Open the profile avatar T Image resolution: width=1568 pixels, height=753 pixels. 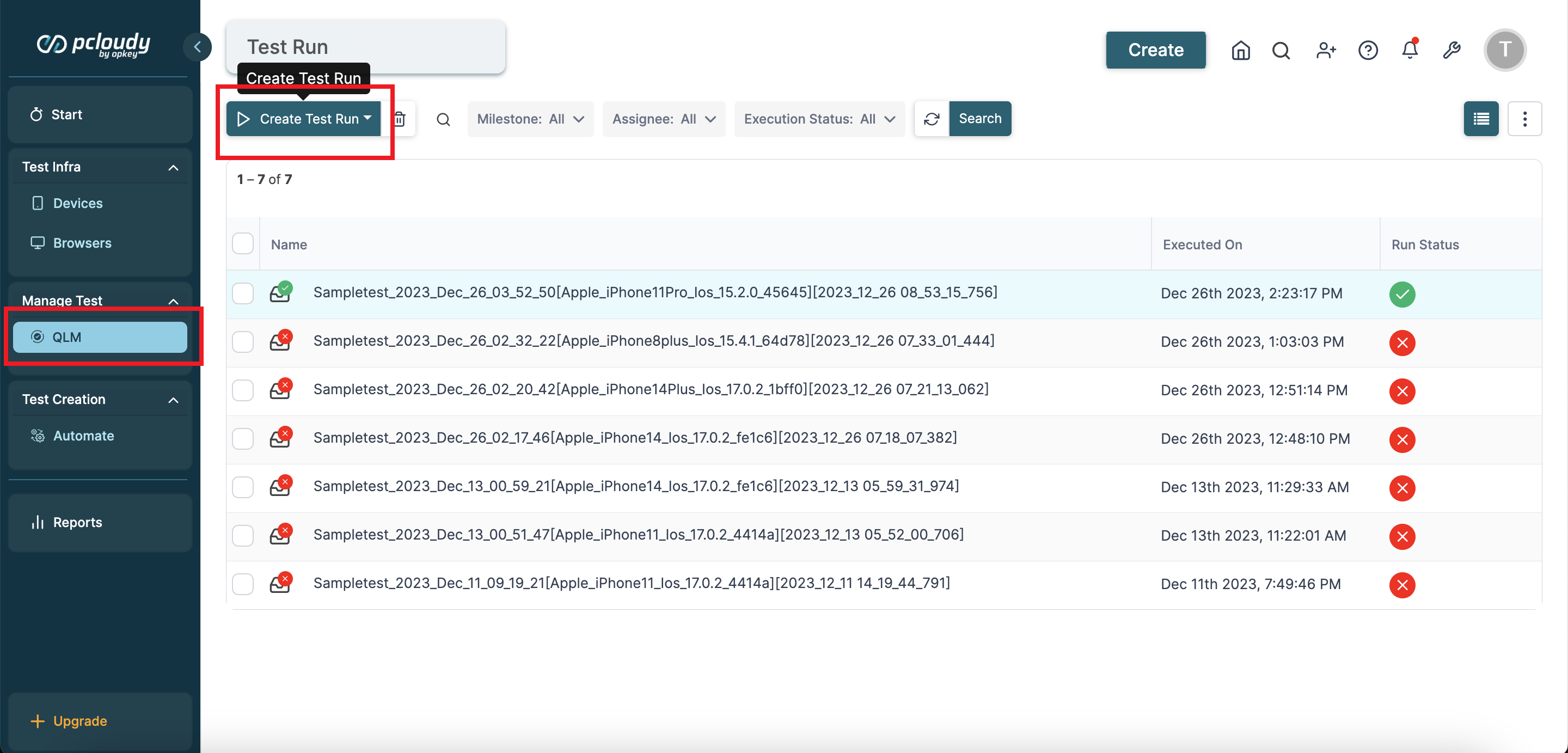tap(1505, 50)
